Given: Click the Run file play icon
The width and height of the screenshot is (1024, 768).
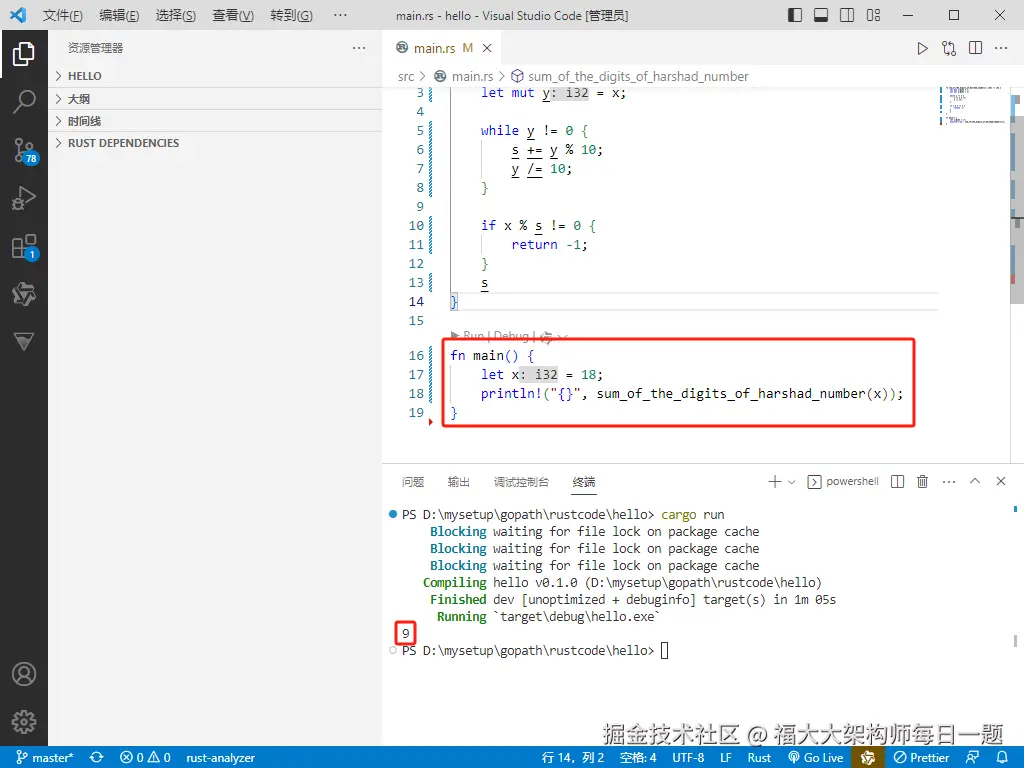Looking at the screenshot, I should tap(922, 48).
